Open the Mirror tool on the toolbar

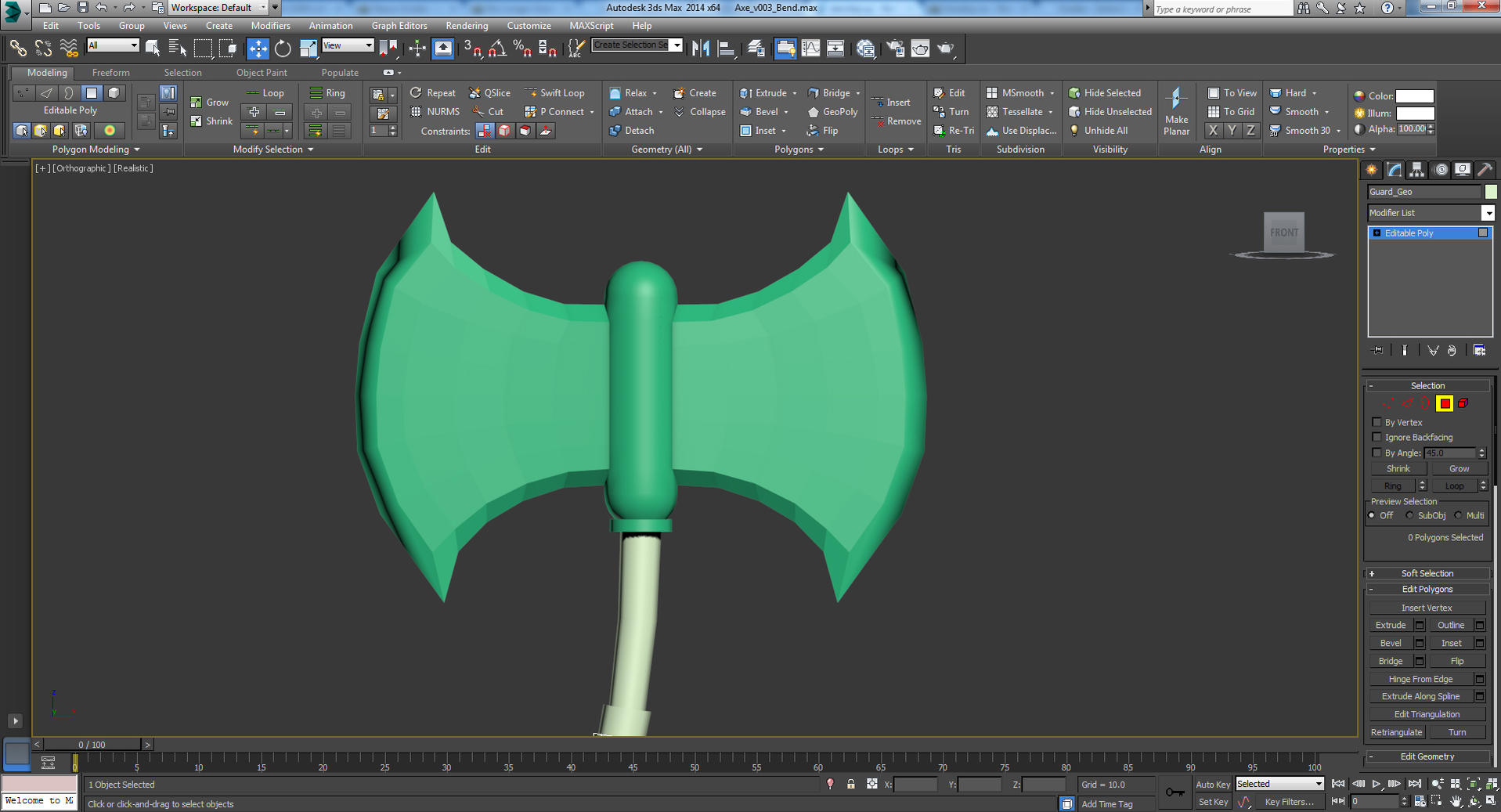coord(700,48)
